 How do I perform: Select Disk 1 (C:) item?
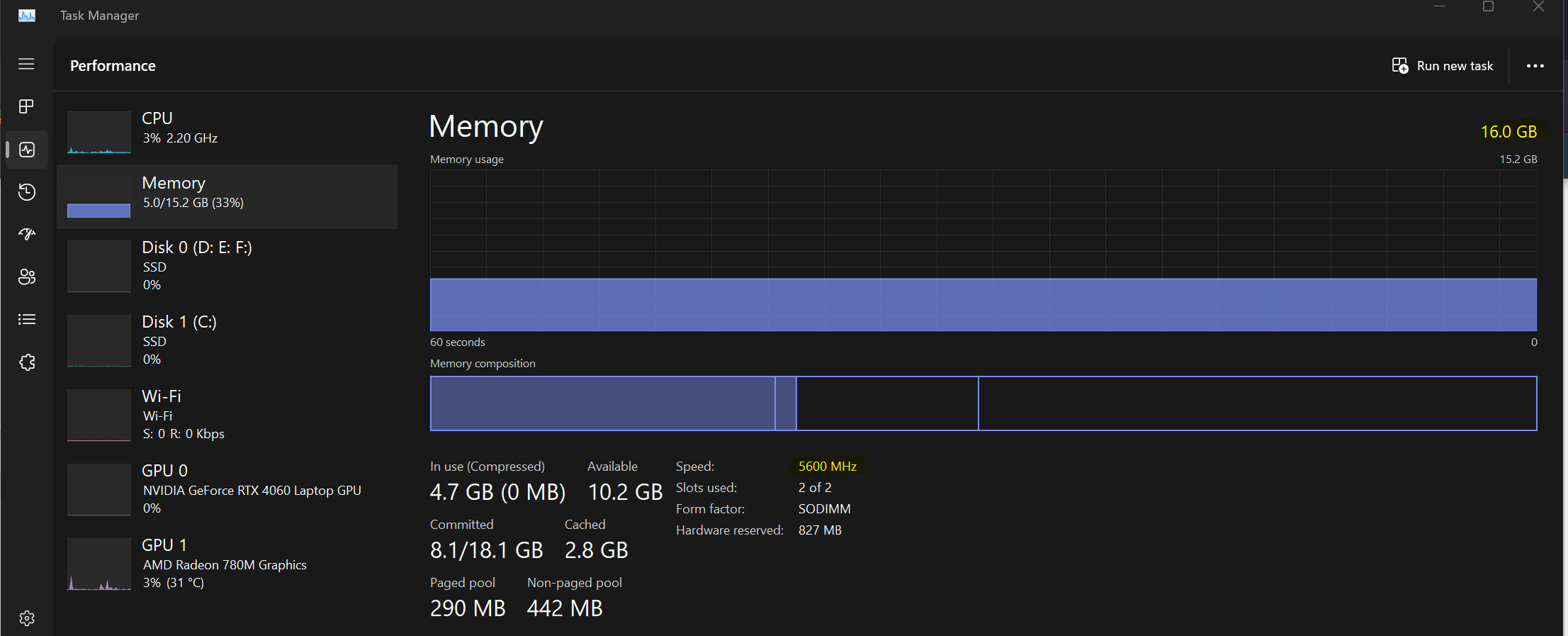pos(227,340)
